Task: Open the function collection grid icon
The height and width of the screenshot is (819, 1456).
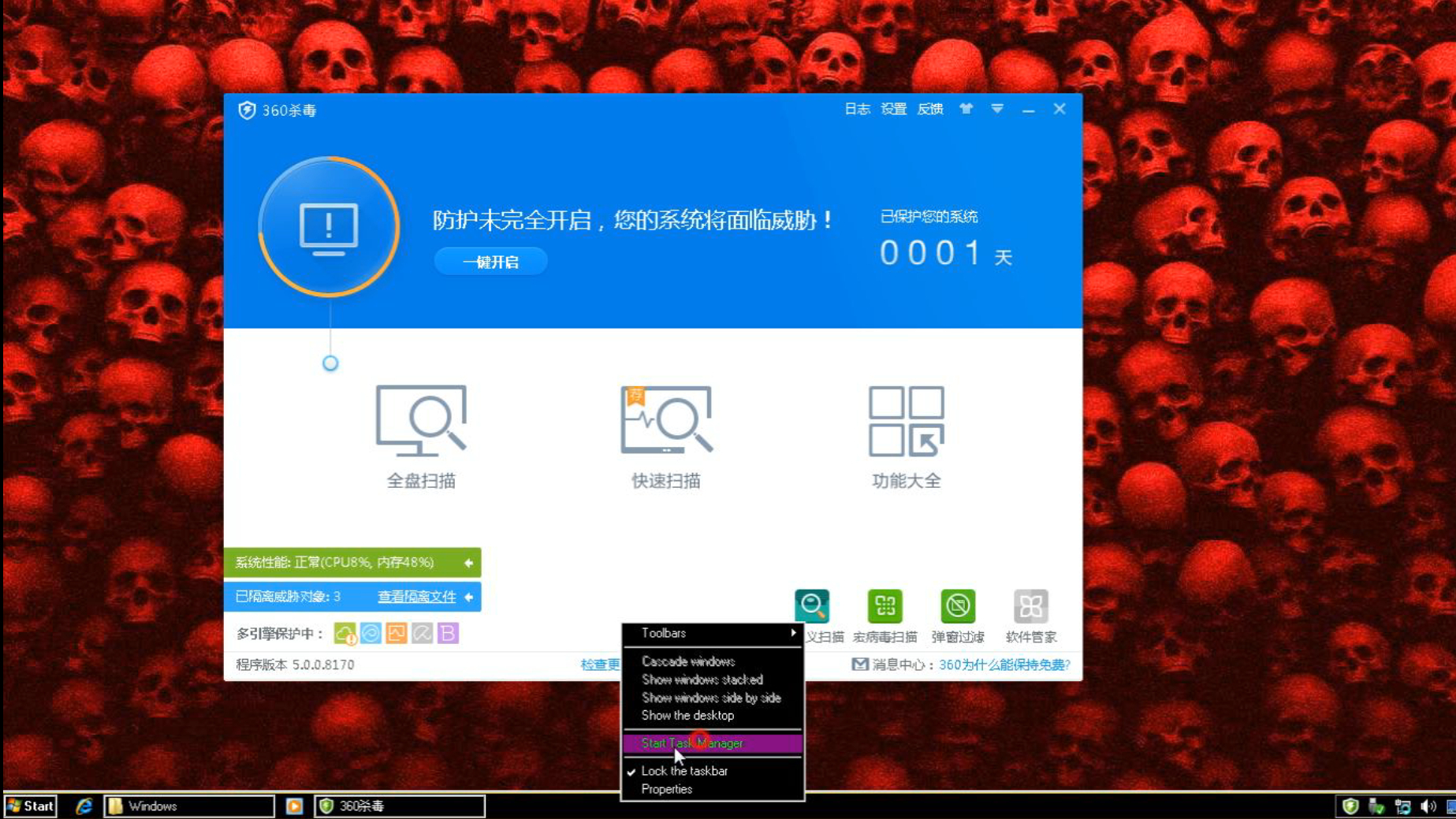Action: [x=906, y=420]
